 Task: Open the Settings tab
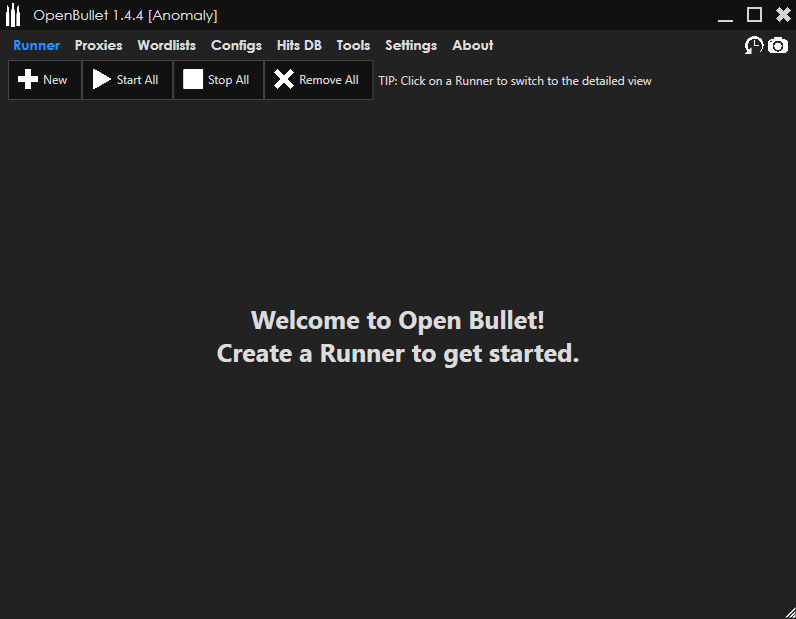pyautogui.click(x=411, y=46)
